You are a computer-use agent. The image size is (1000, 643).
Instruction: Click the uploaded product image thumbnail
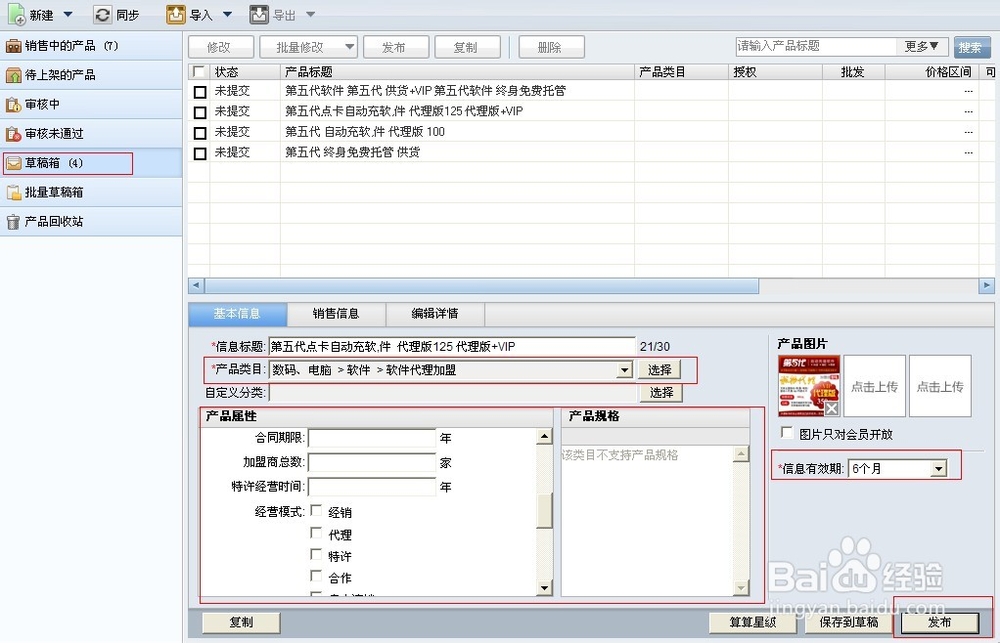click(x=809, y=386)
